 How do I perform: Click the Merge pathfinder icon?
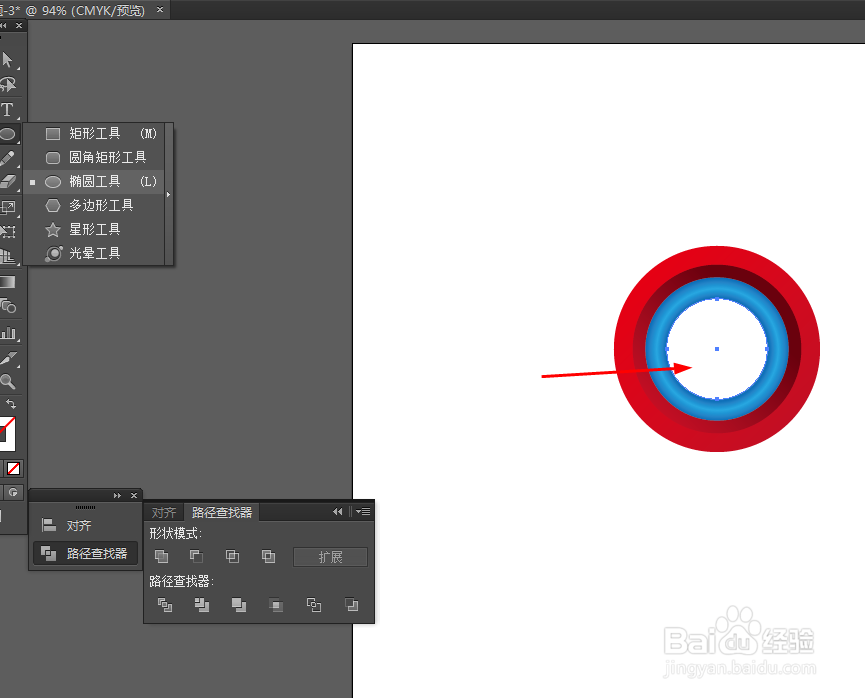point(239,605)
